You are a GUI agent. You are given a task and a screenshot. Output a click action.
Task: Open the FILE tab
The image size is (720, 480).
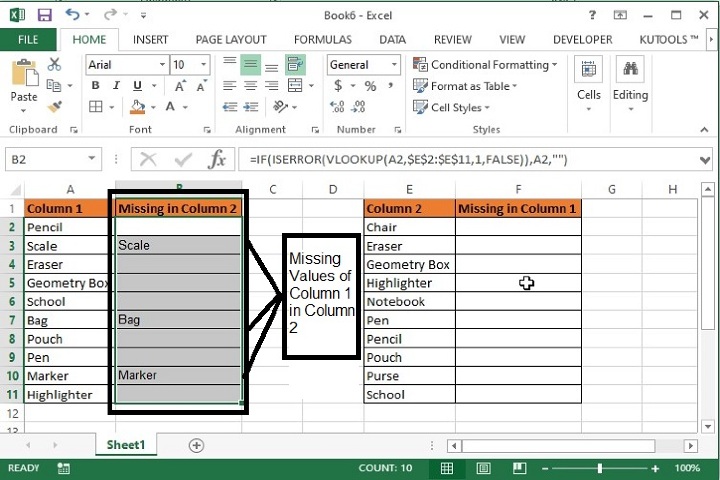click(28, 40)
